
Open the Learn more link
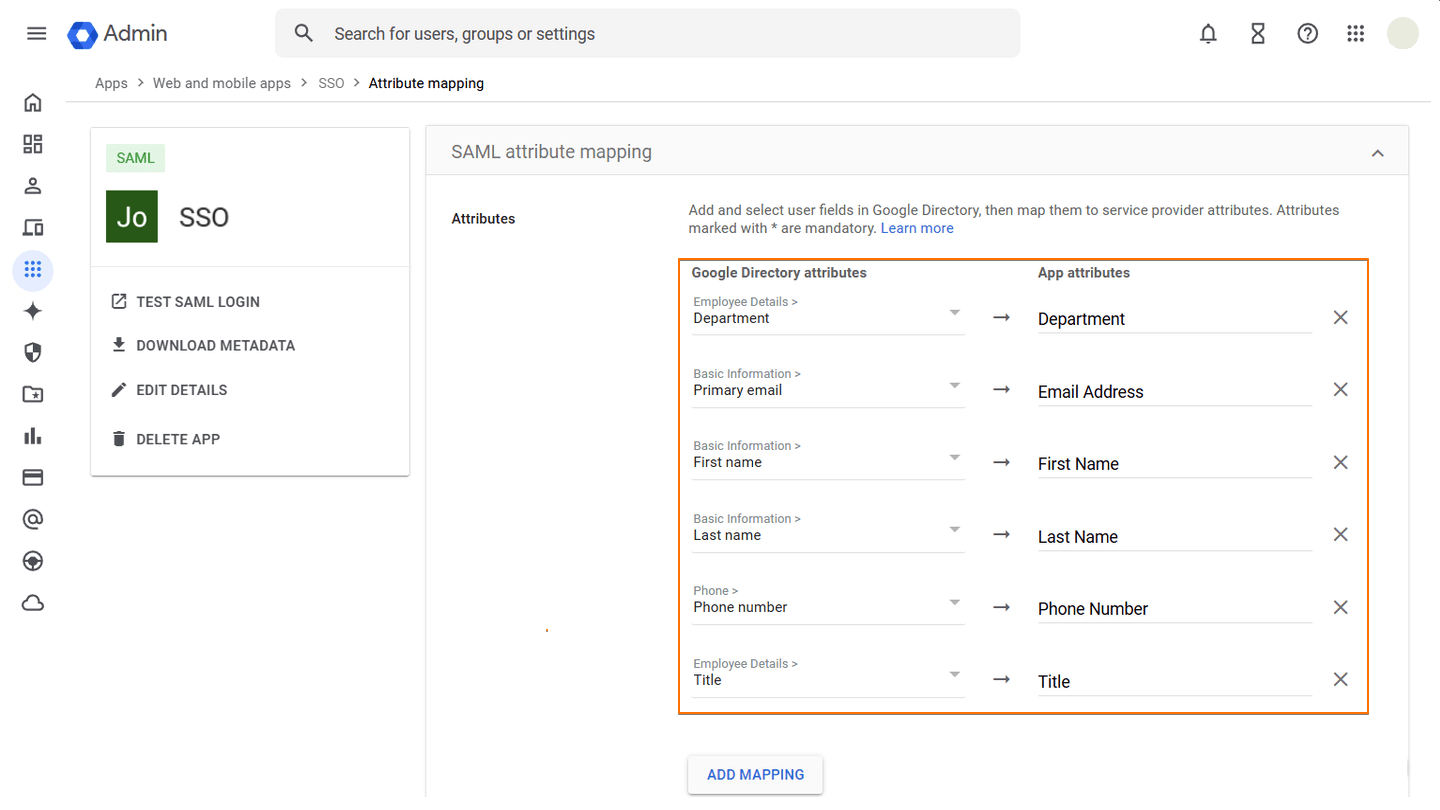(x=916, y=227)
